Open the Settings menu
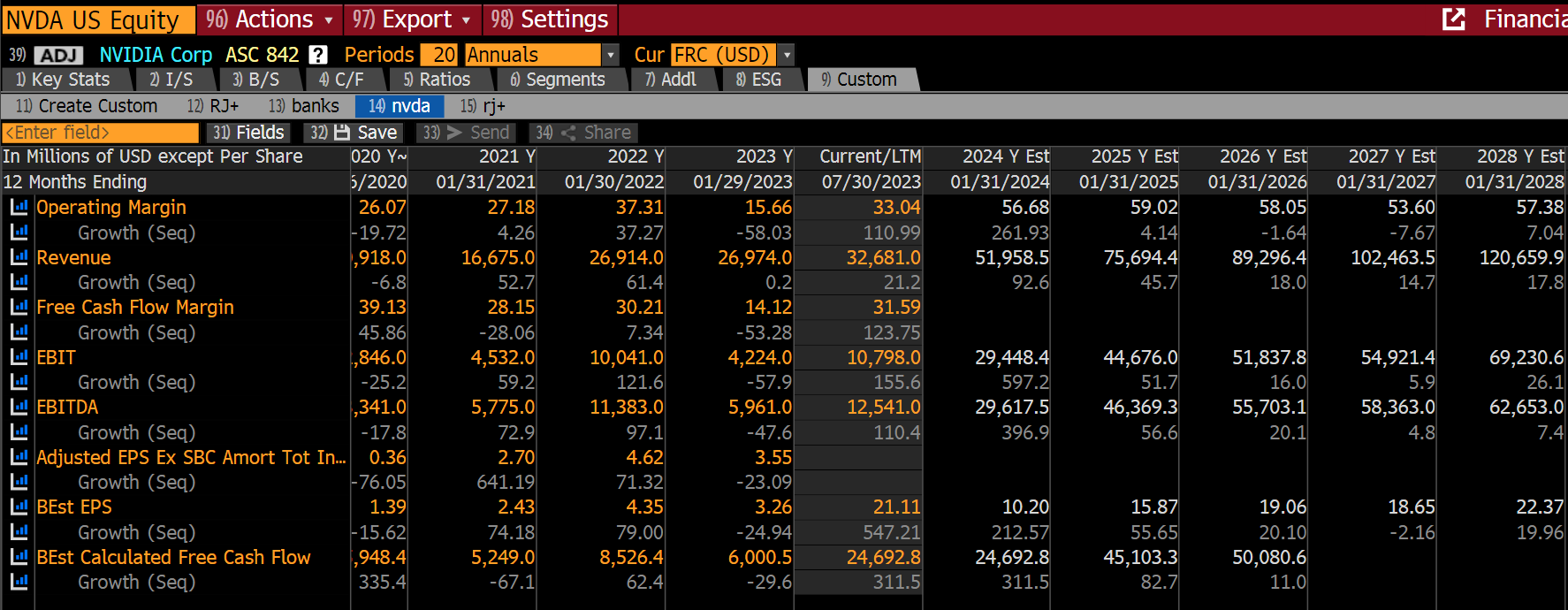 tap(550, 19)
